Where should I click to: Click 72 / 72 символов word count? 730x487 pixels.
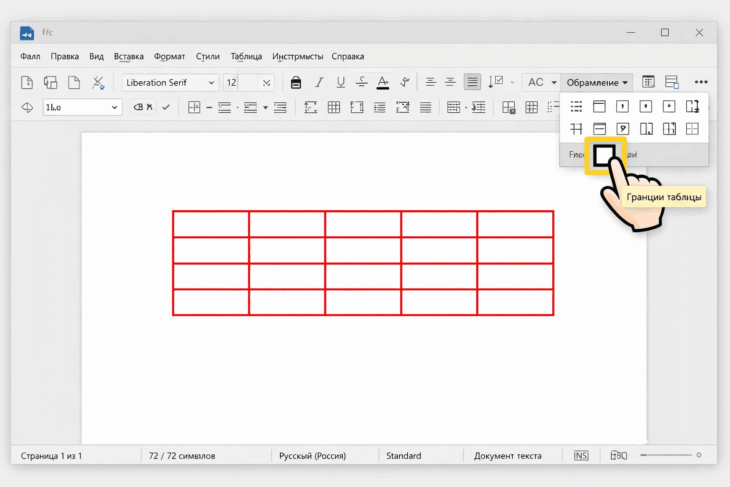click(x=182, y=456)
